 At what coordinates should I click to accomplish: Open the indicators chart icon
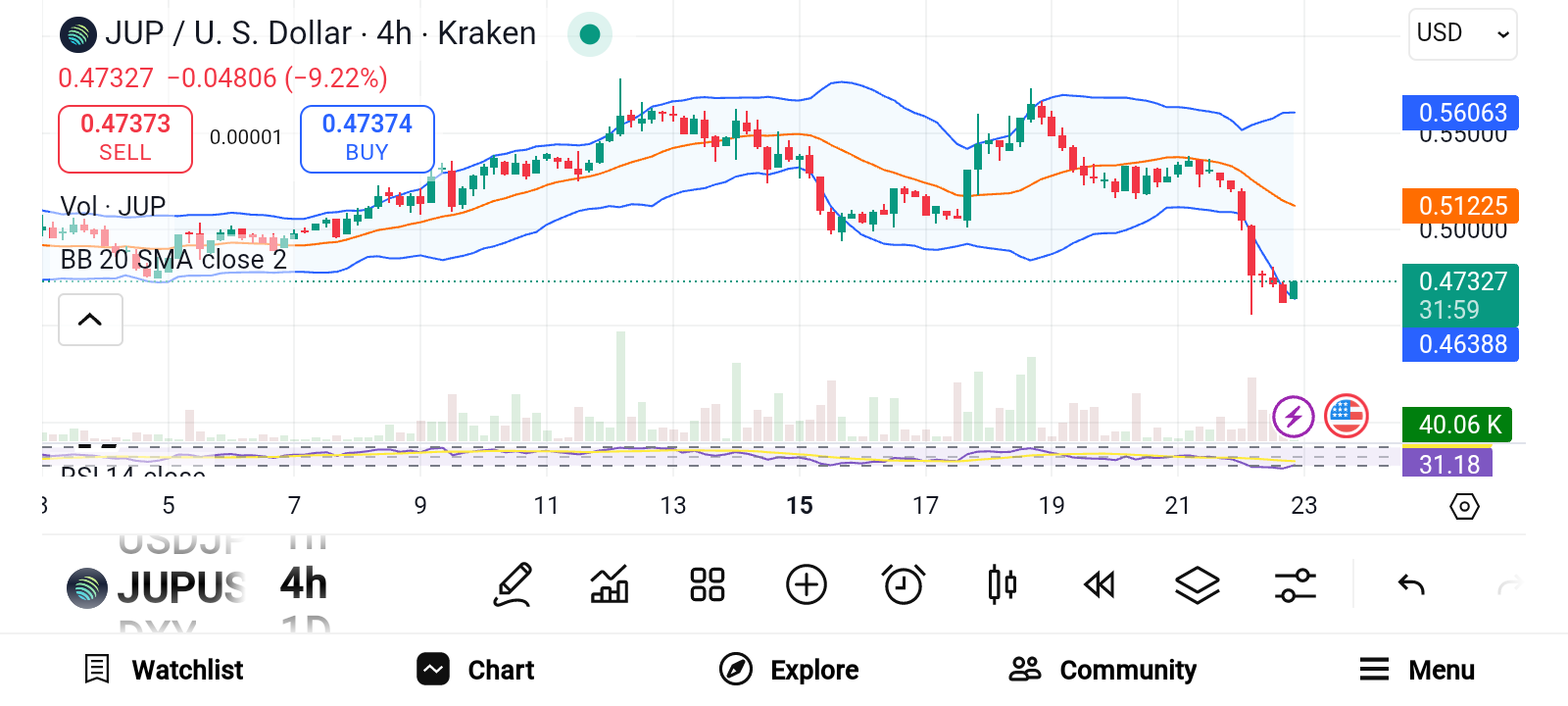click(610, 585)
